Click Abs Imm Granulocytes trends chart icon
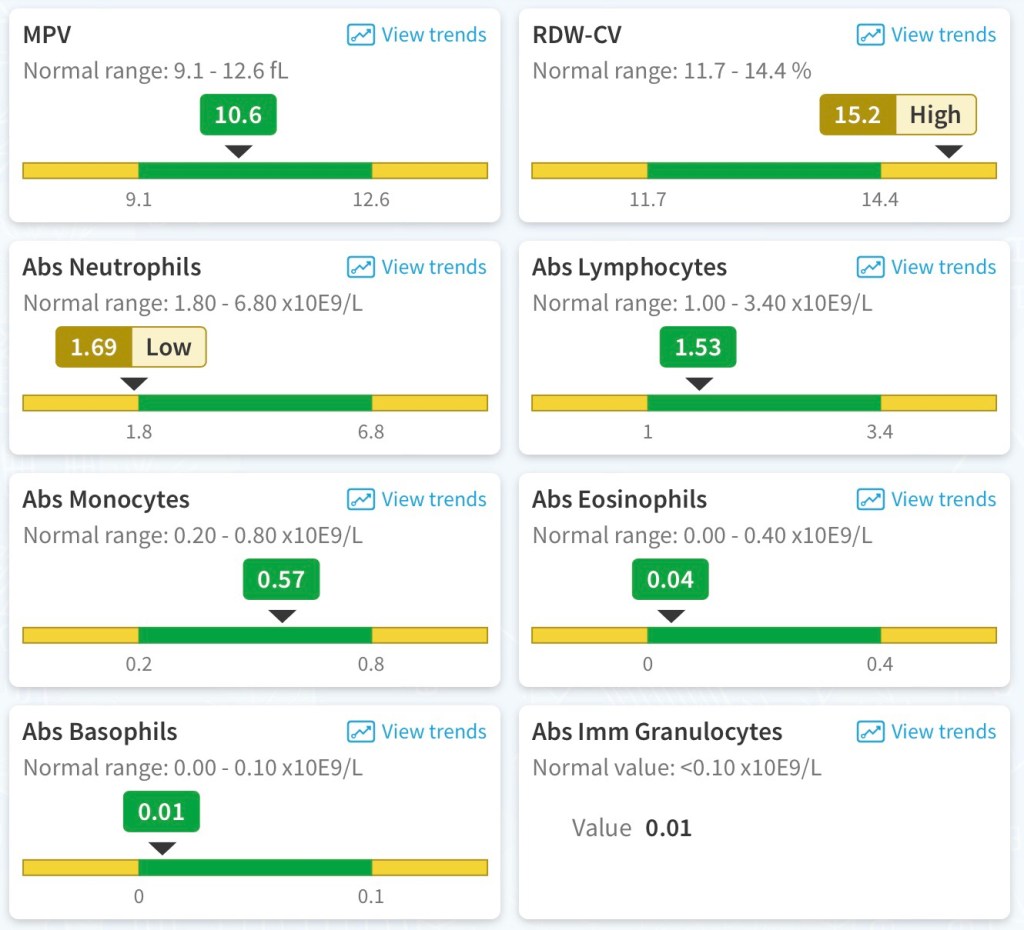1024x930 pixels. [x=870, y=731]
